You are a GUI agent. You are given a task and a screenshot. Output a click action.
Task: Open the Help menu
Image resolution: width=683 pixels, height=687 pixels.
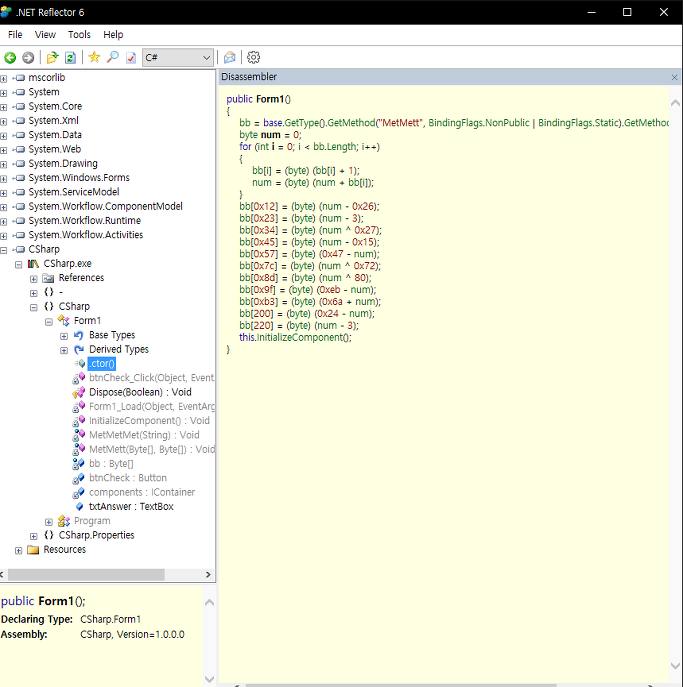(113, 35)
